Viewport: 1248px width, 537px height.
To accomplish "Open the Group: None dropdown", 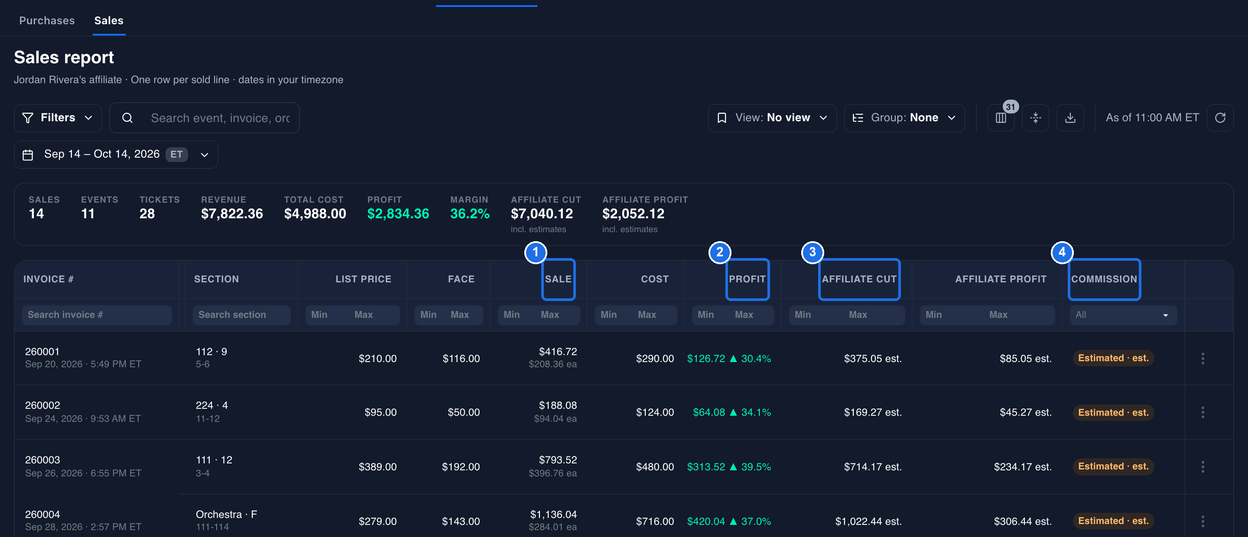I will coord(905,118).
